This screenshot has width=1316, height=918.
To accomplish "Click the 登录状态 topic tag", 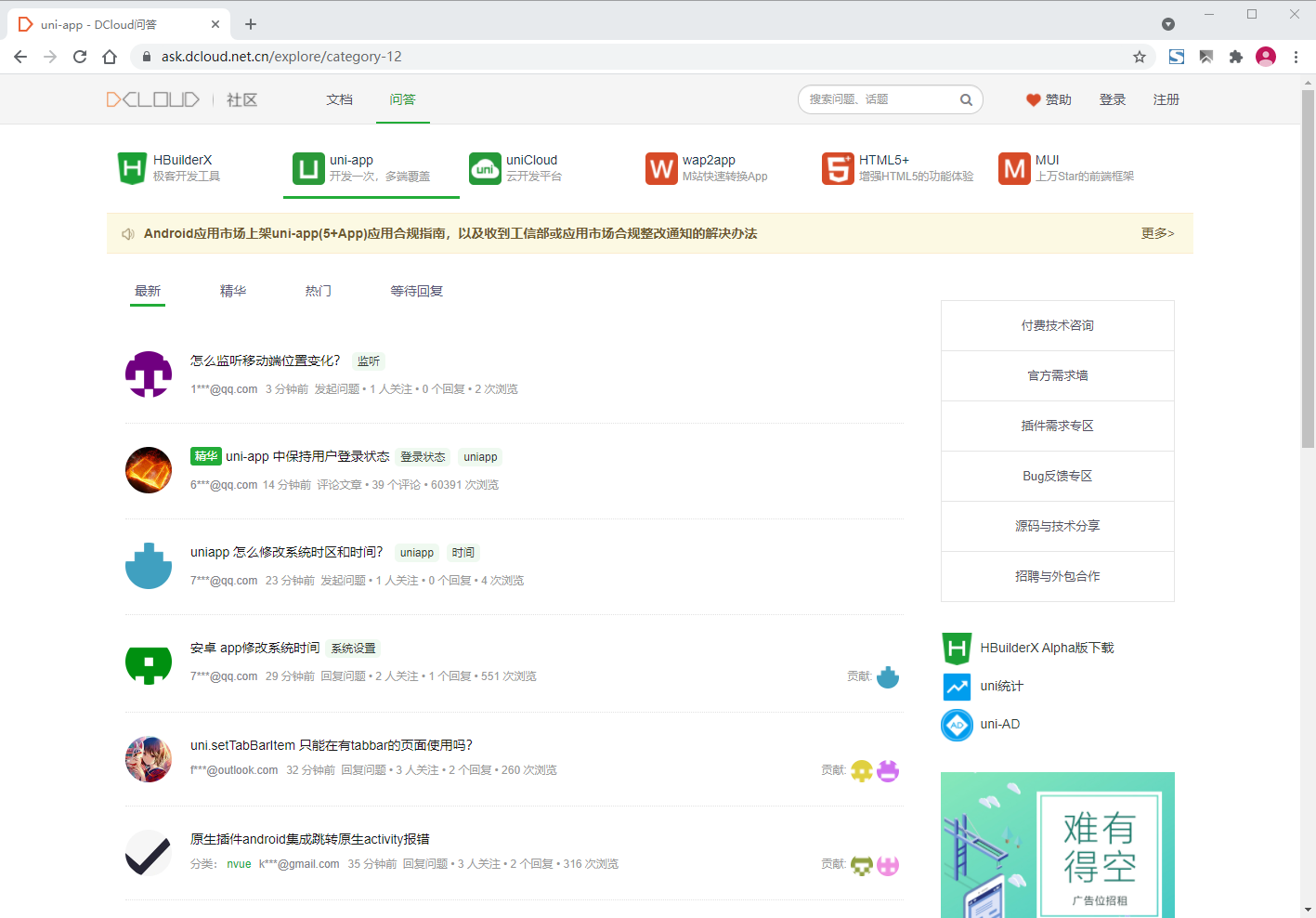I will 423,457.
